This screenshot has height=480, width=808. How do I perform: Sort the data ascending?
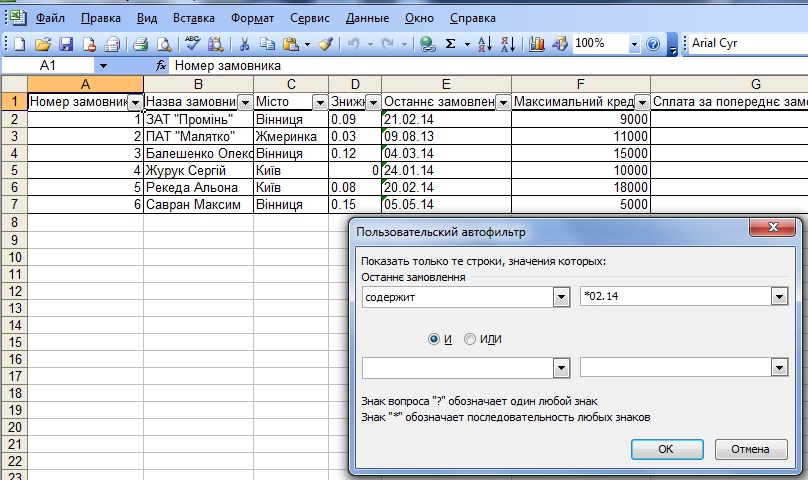point(484,44)
